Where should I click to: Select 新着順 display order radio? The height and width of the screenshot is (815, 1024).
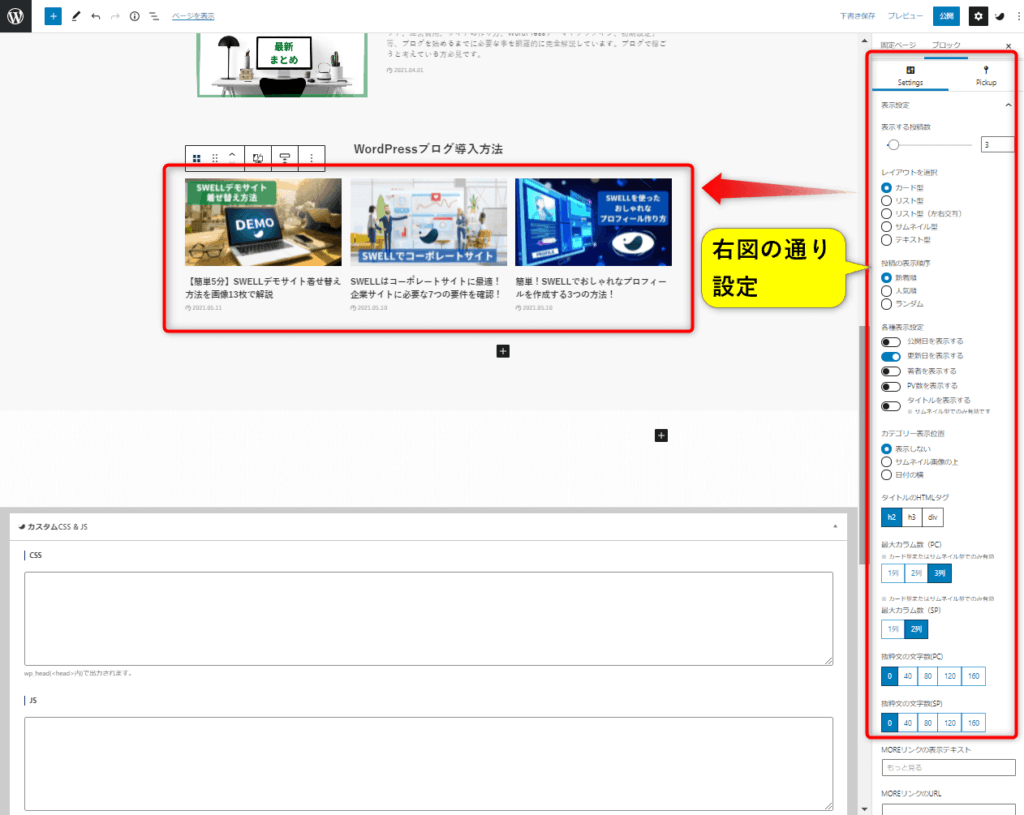point(886,278)
